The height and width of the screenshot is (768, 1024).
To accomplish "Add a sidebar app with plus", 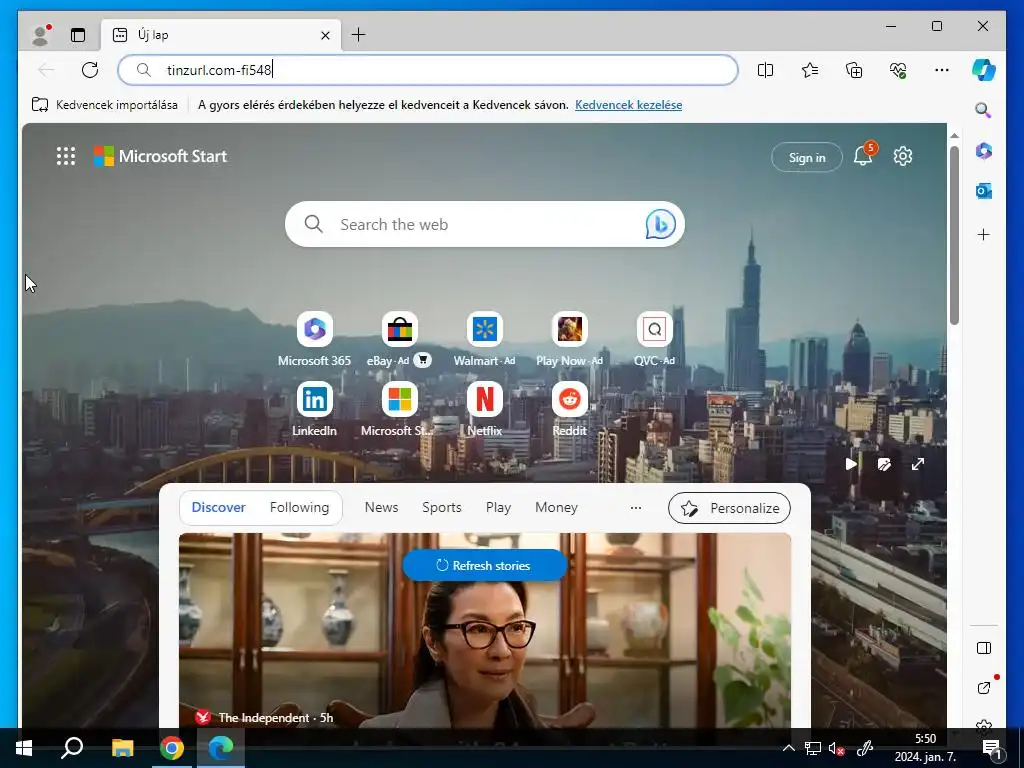I will [x=984, y=234].
